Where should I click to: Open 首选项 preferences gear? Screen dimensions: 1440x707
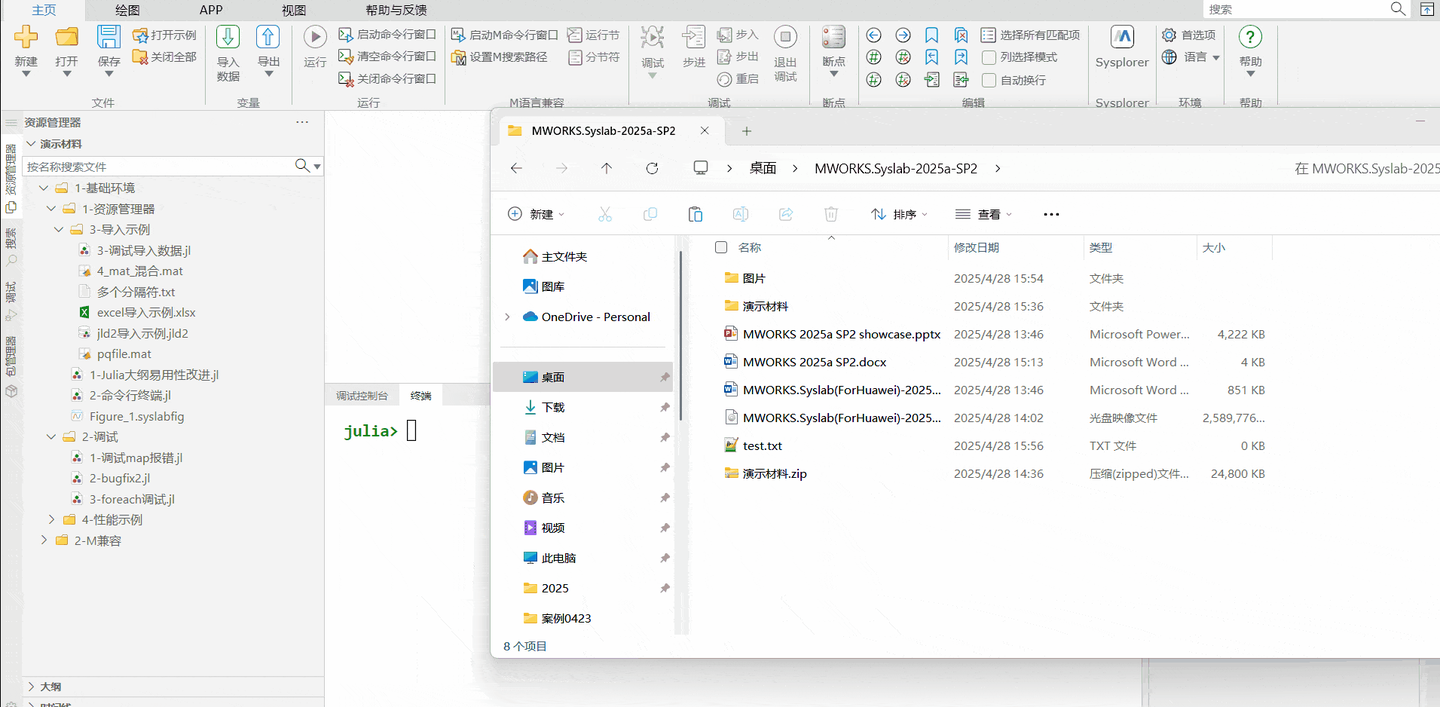(x=1188, y=35)
